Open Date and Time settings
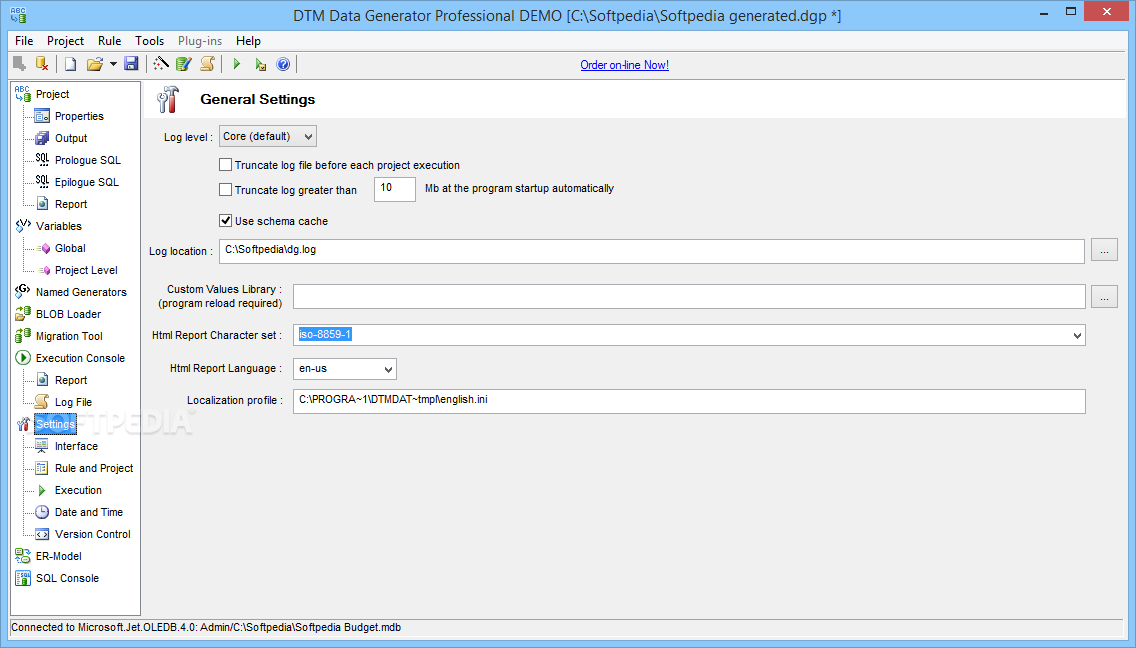Viewport: 1136px width, 648px height. pos(88,512)
